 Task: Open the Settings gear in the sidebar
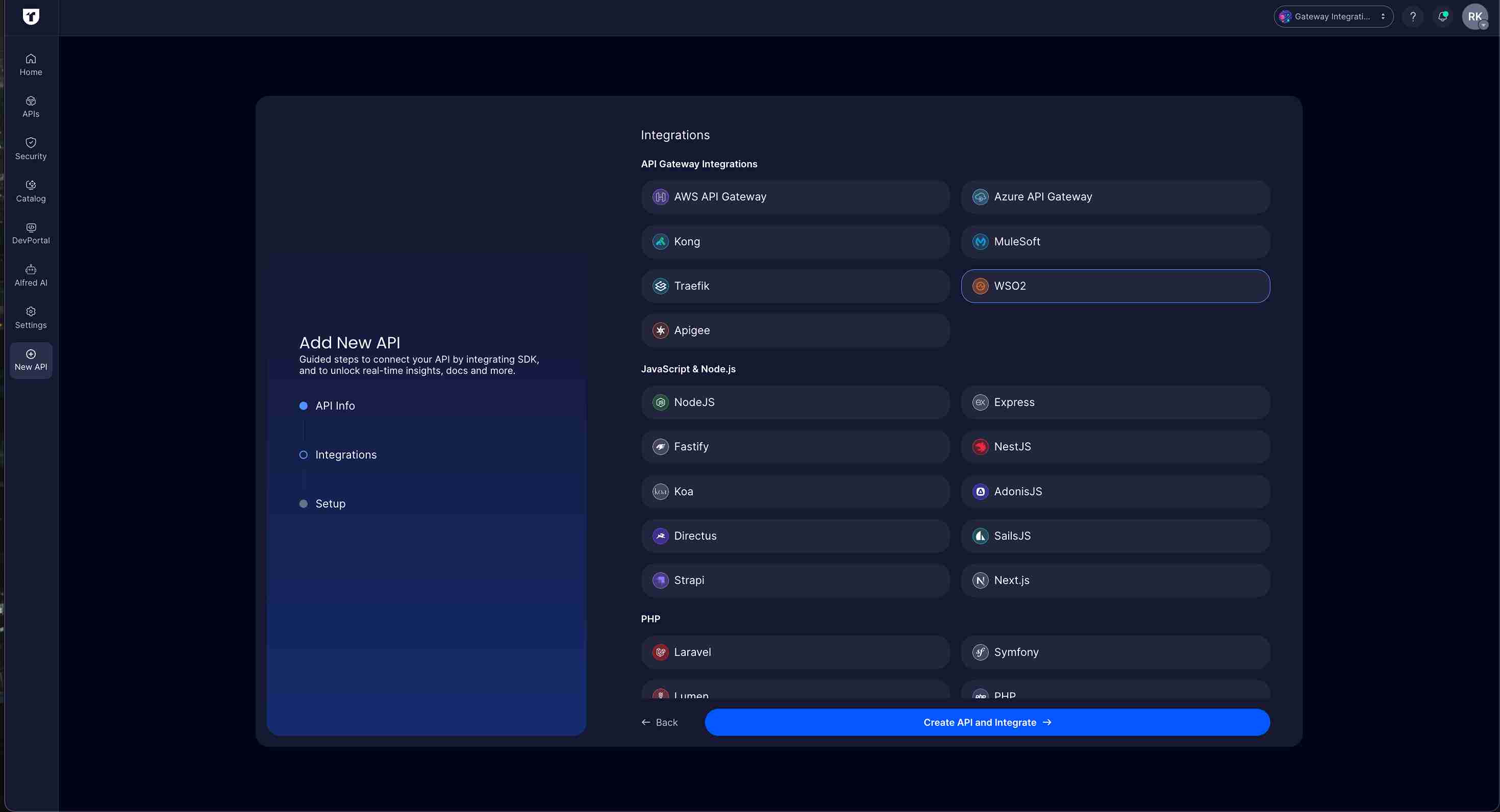tap(30, 317)
